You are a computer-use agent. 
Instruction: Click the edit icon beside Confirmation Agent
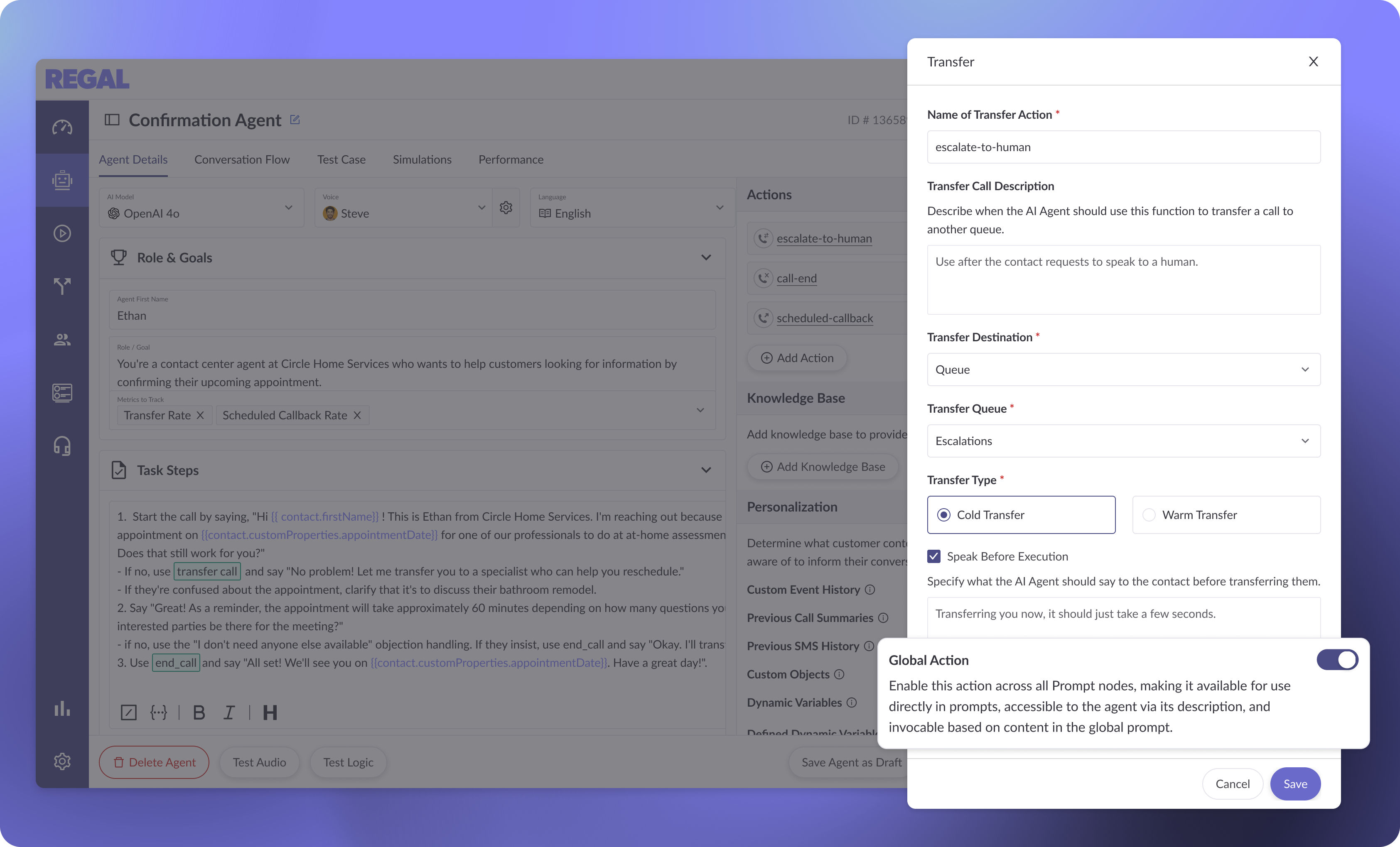click(295, 120)
